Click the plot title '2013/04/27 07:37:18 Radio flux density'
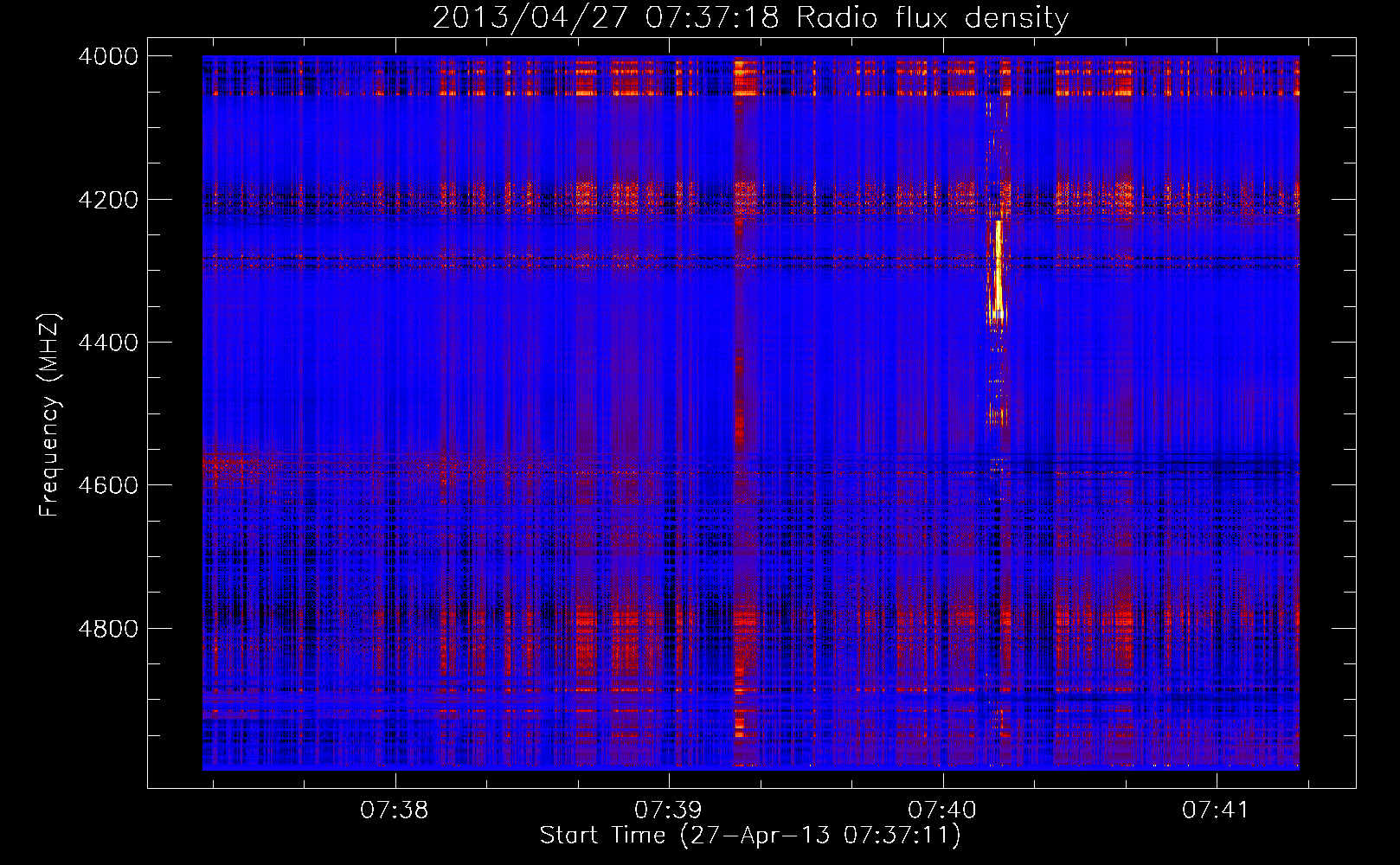1400x865 pixels. pos(750,18)
